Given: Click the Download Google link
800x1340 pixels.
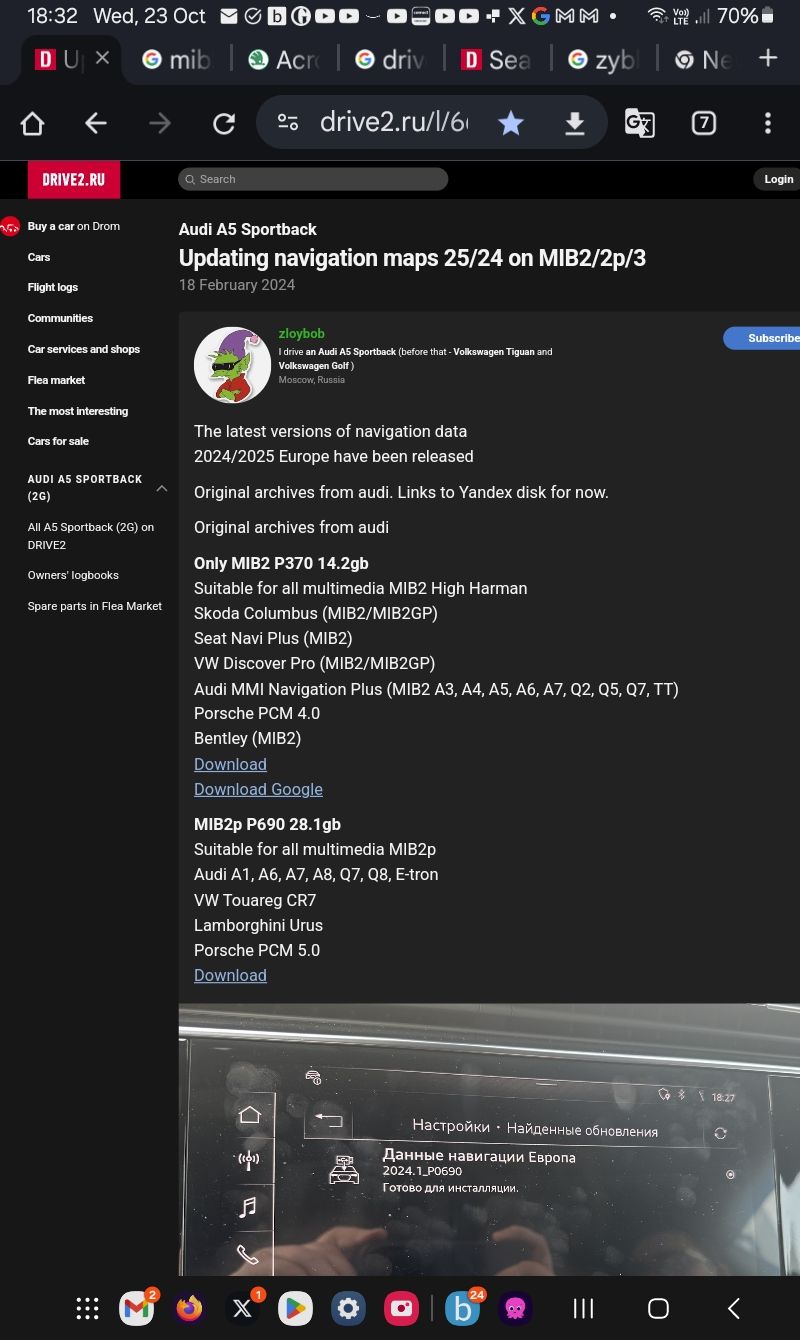Looking at the screenshot, I should (258, 789).
